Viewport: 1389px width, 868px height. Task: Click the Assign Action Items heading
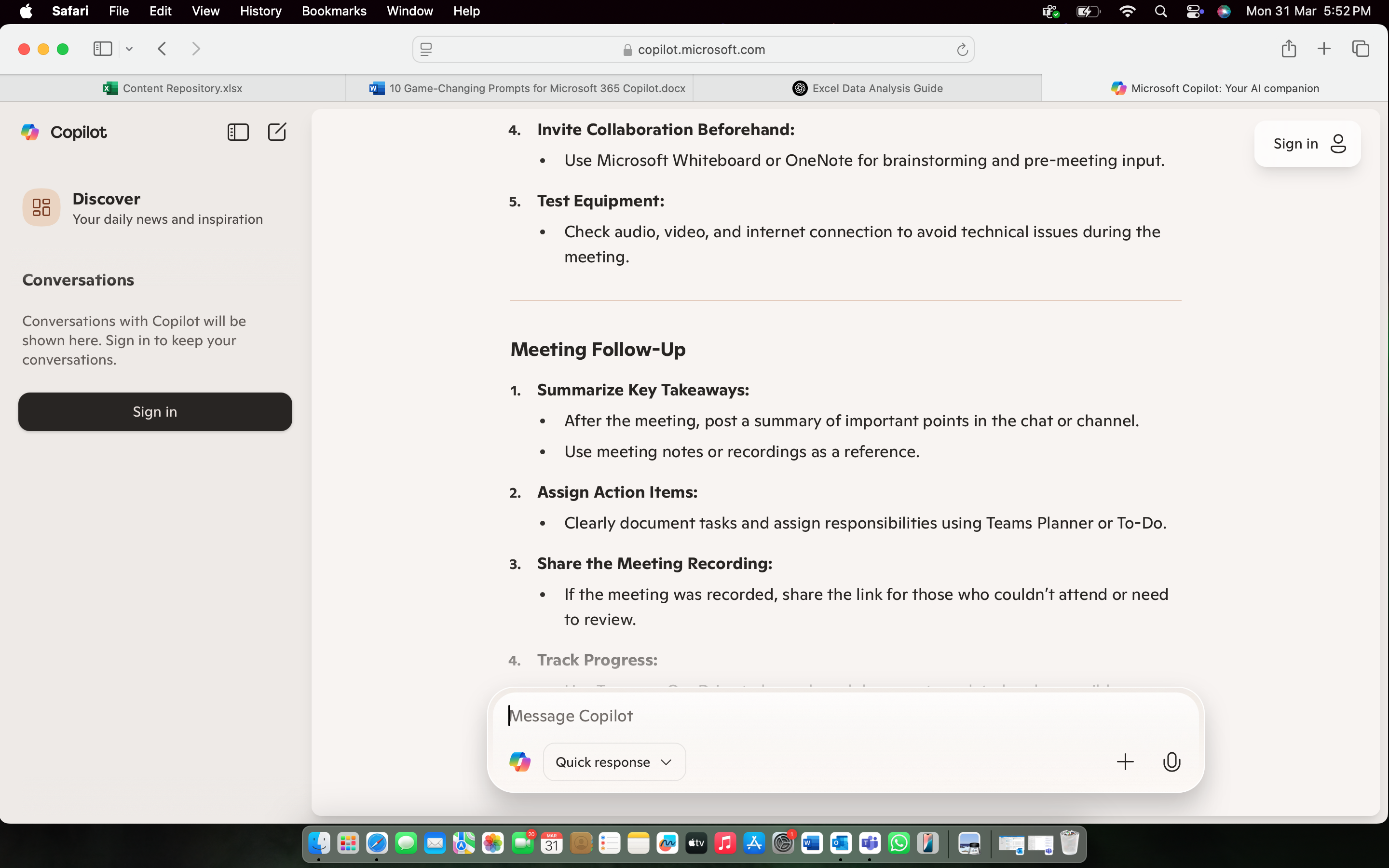coord(617,492)
